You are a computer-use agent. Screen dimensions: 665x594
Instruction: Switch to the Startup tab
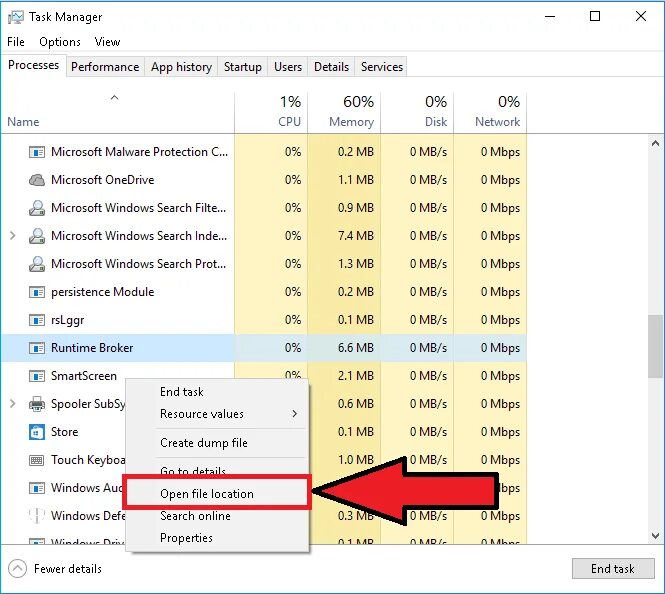click(243, 67)
